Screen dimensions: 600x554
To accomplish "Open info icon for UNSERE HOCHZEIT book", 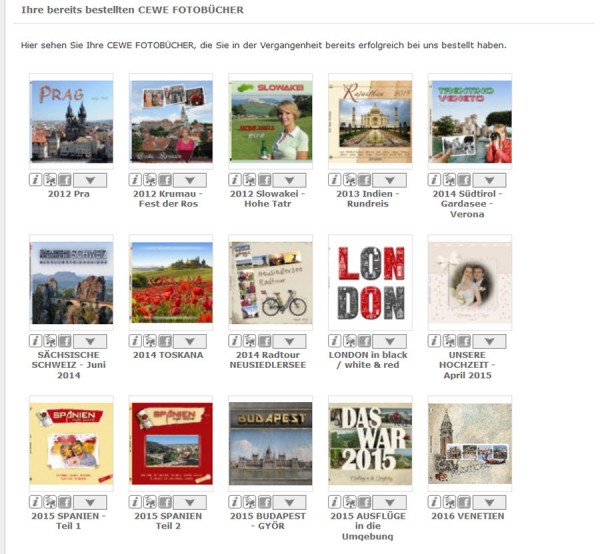I will tap(434, 341).
